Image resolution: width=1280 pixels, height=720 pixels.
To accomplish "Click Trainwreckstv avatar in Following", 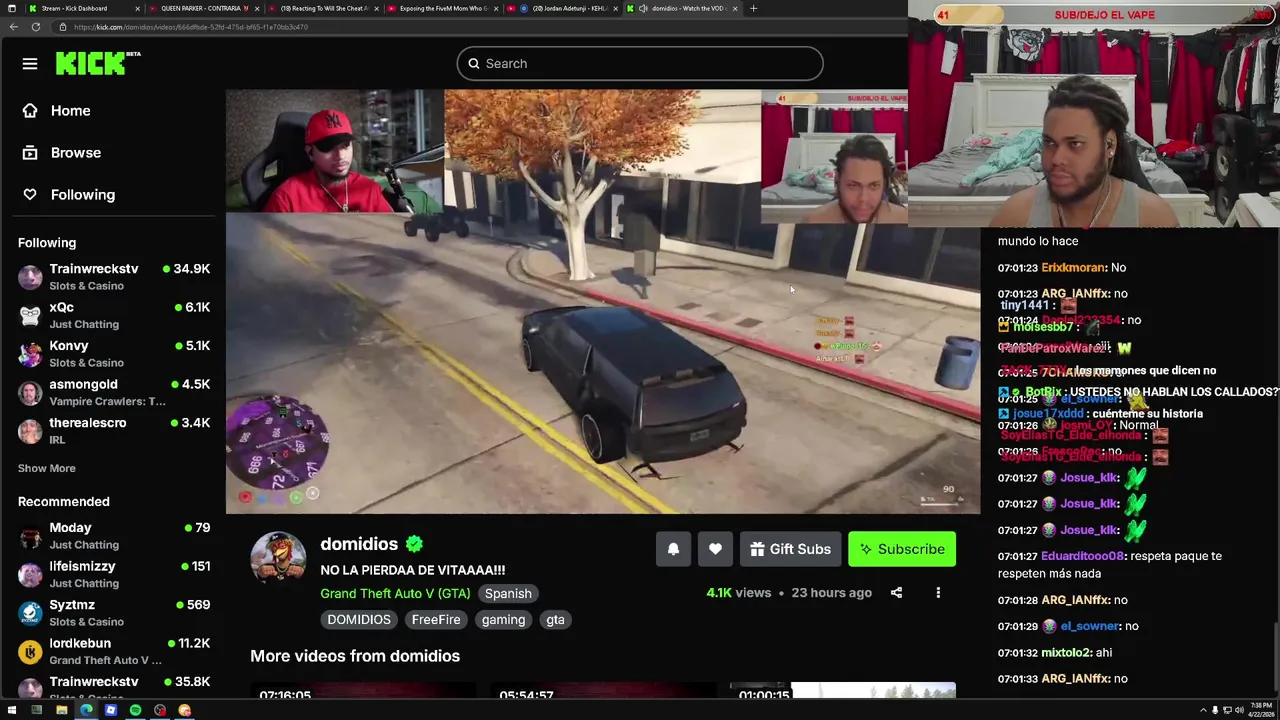I will pyautogui.click(x=31, y=277).
